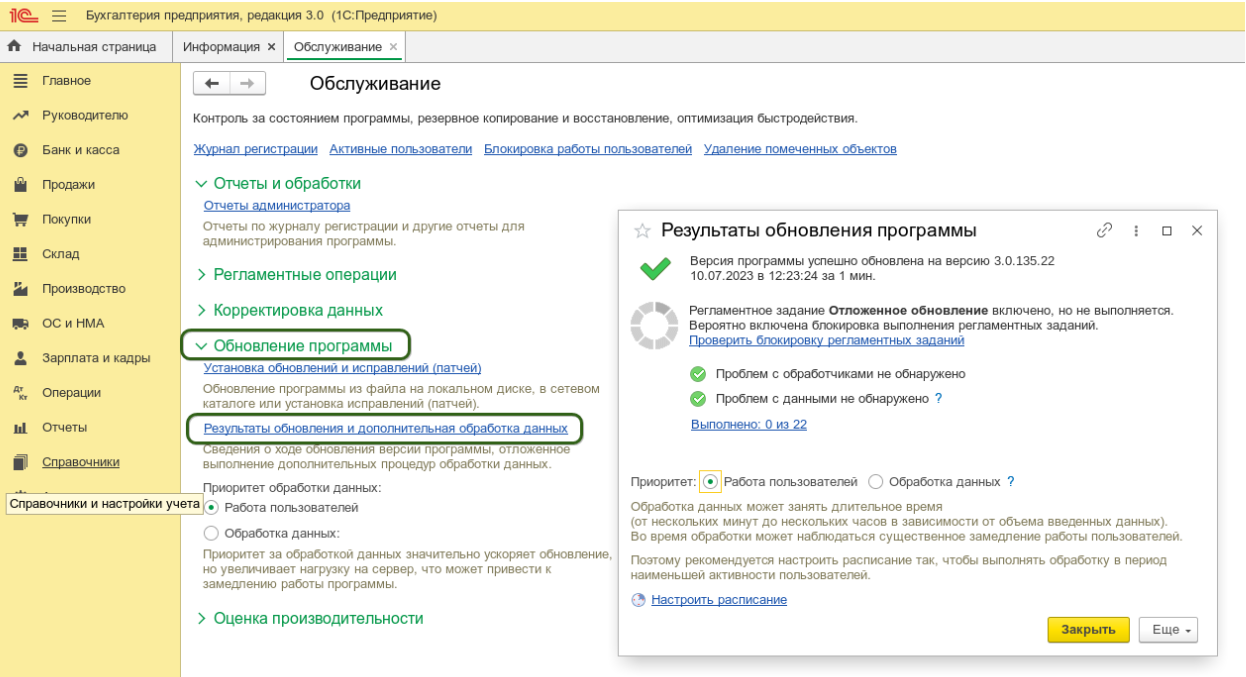Click the Операции icon in sidebar
The width and height of the screenshot is (1246, 677).
tap(20, 392)
